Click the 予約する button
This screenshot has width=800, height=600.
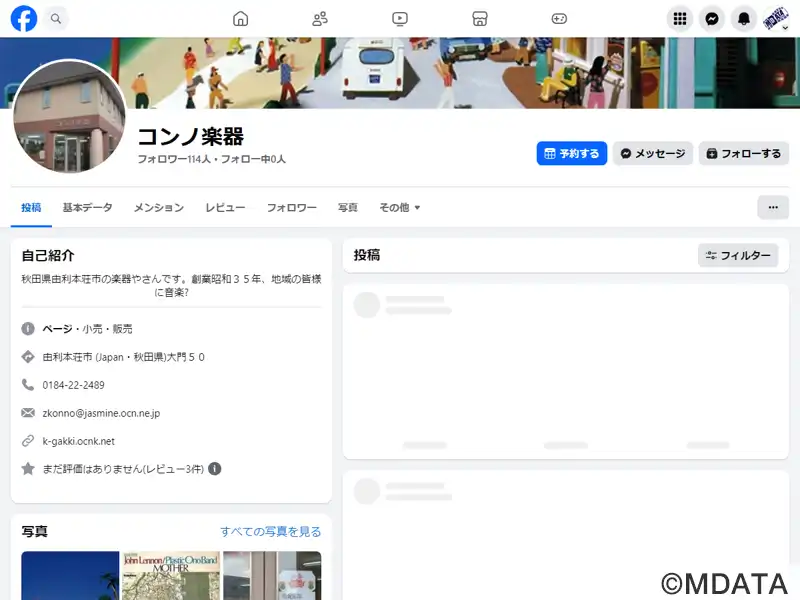(571, 154)
